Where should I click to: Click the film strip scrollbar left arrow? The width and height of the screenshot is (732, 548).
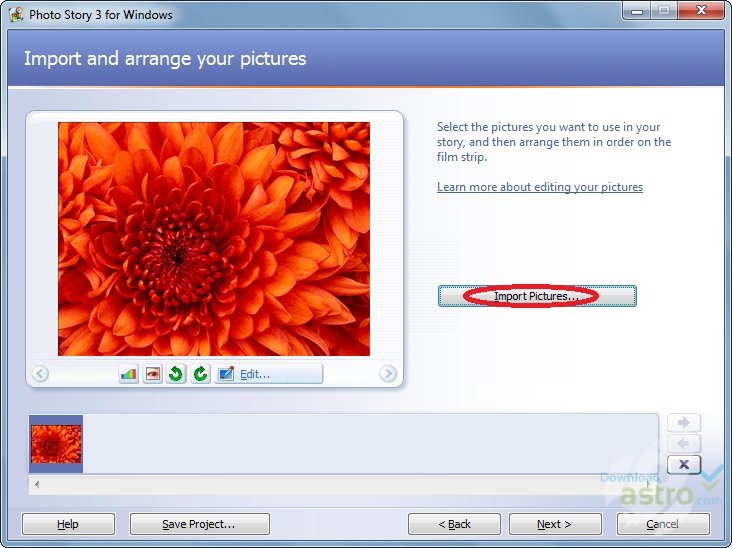(37, 484)
